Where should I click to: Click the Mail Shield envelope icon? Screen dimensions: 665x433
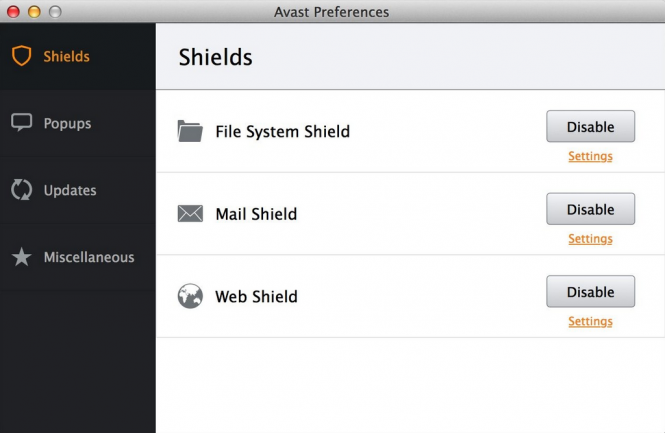click(190, 213)
